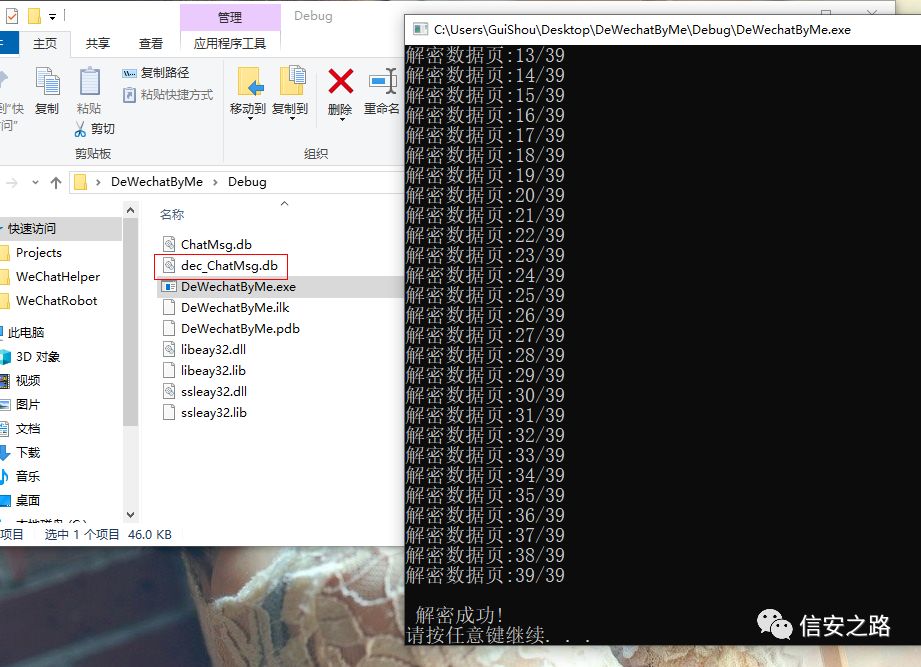Click the folder icon in title bar
Screen dimensions: 921x667
pyautogui.click(x=35, y=16)
